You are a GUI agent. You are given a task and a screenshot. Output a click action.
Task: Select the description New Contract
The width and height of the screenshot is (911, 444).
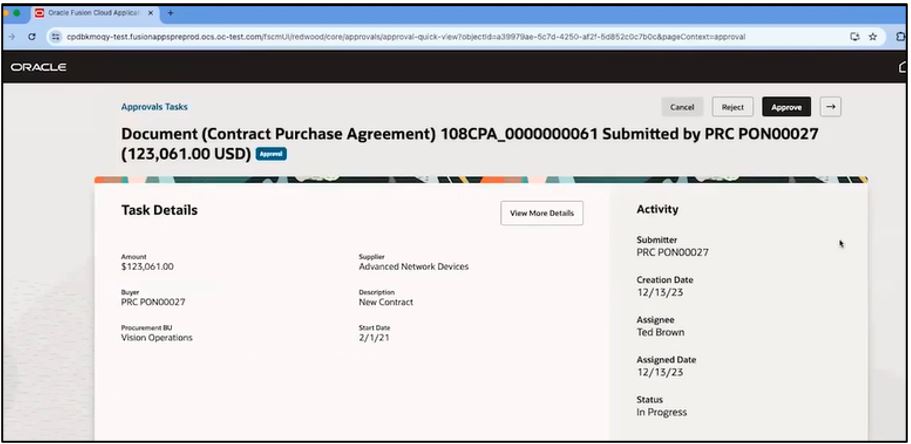pyautogui.click(x=386, y=302)
